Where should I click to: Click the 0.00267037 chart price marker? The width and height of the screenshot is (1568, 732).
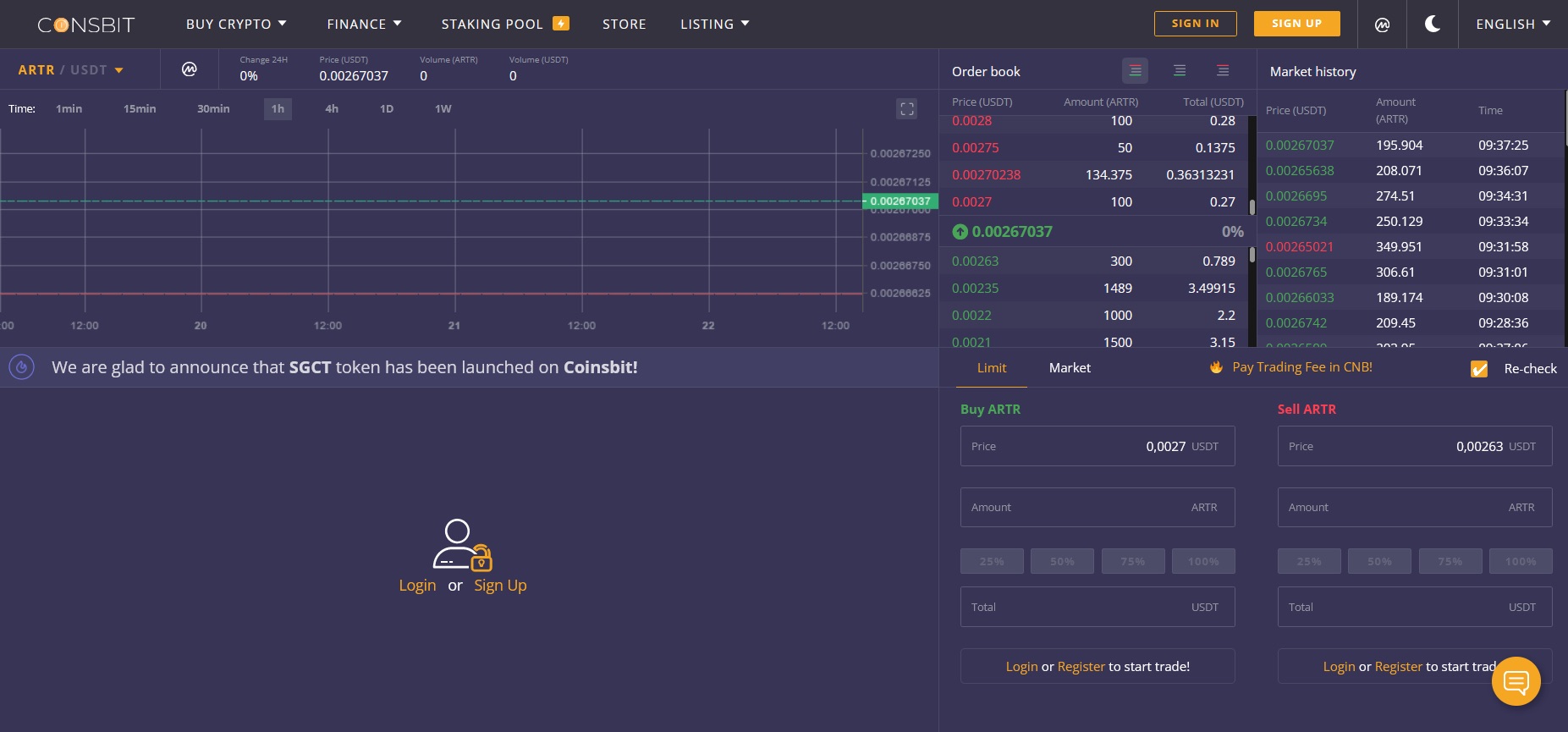[x=900, y=201]
